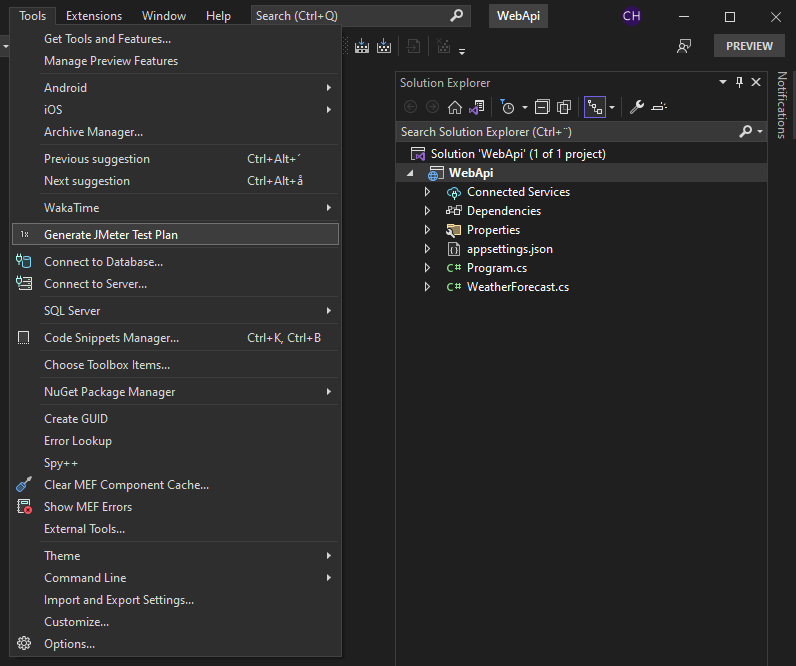The image size is (796, 666).
Task: Collapse the WebApi project node
Action: click(x=410, y=173)
